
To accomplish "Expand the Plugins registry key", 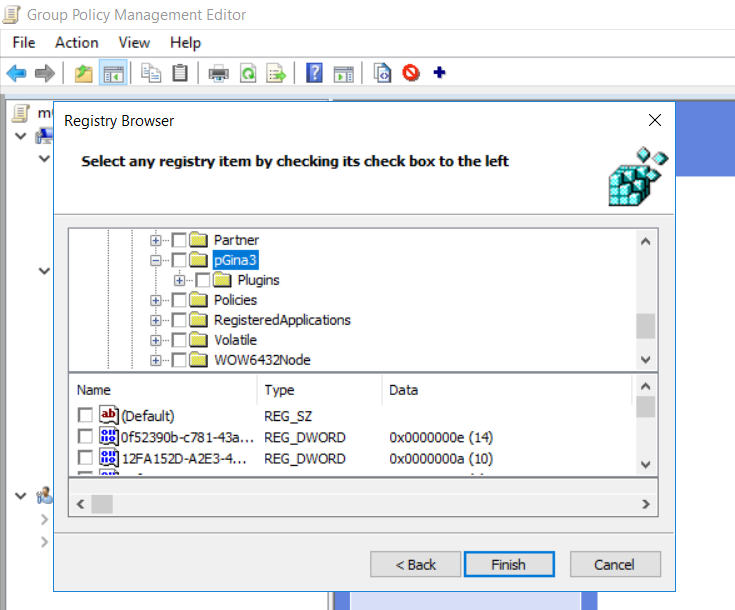I will 179,280.
